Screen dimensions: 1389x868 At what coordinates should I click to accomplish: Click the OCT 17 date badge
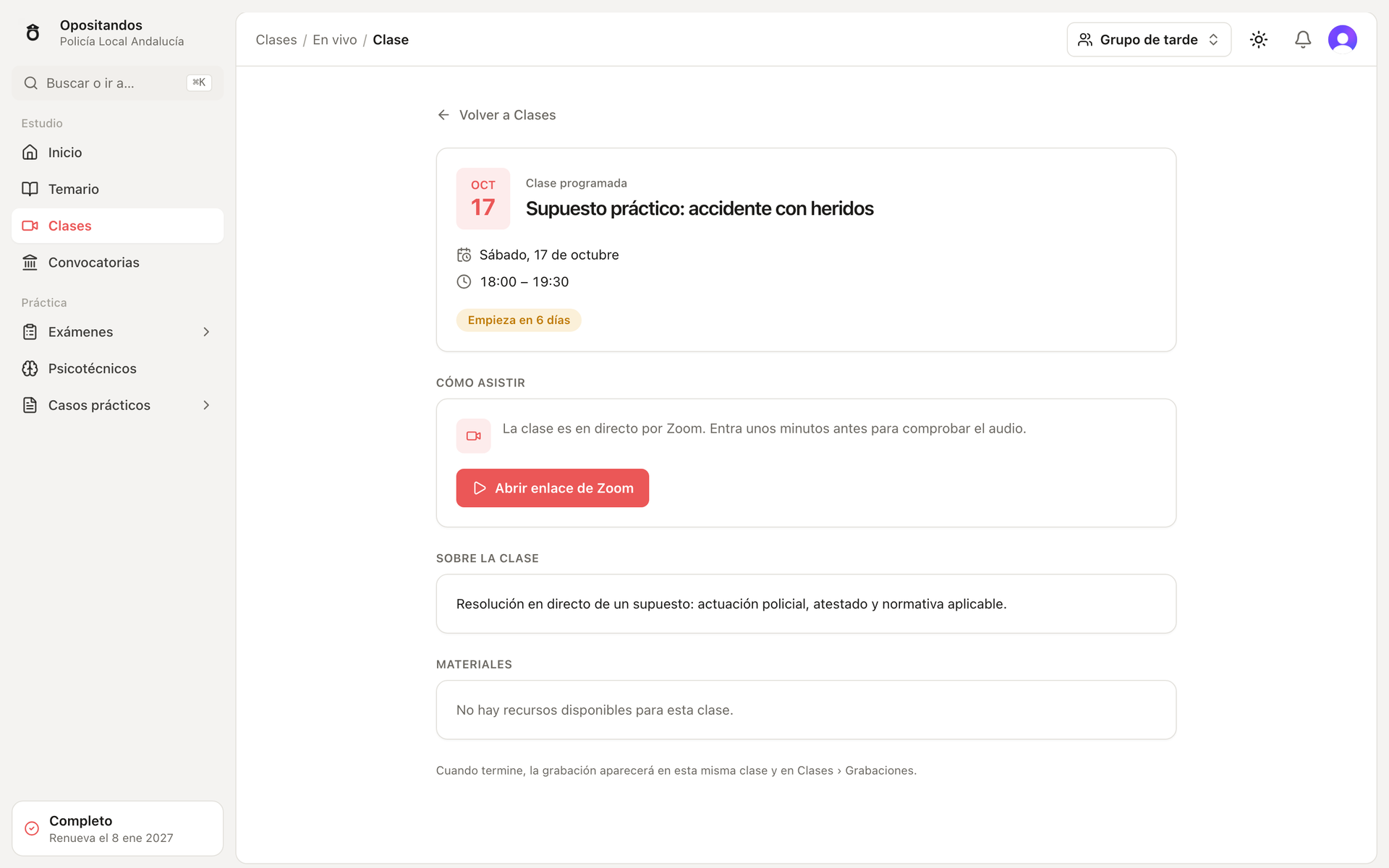[x=483, y=199]
